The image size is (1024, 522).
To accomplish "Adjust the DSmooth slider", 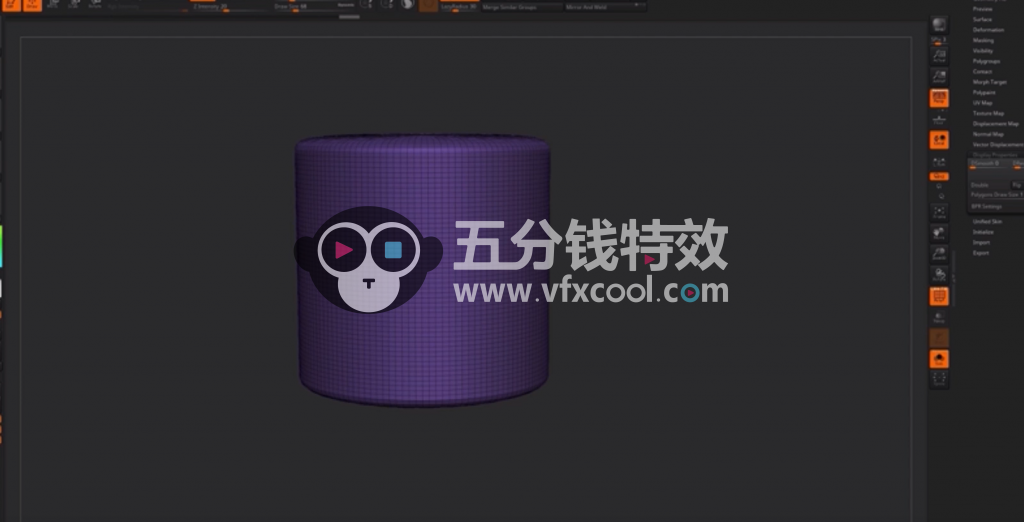I will pyautogui.click(x=989, y=164).
